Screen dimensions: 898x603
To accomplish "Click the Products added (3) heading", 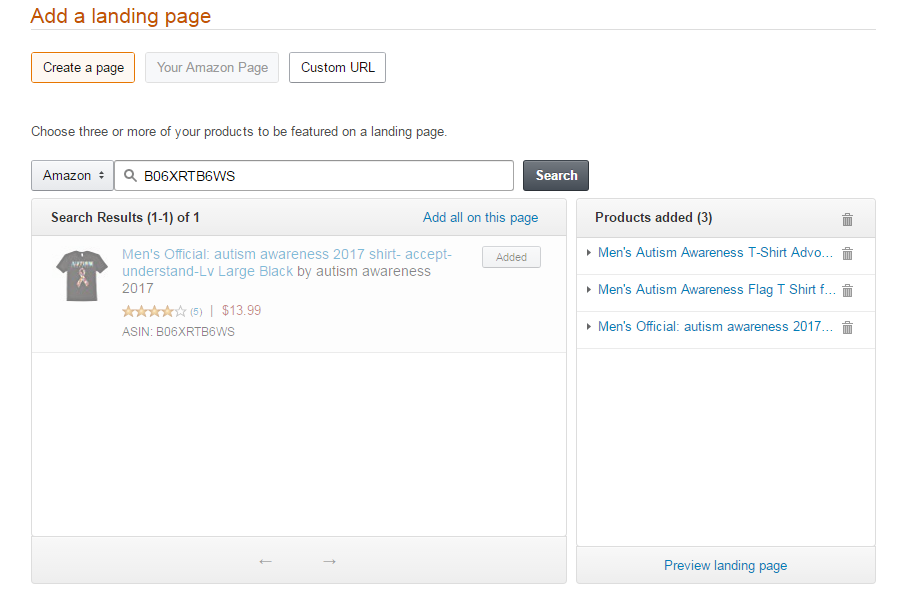I will click(x=653, y=218).
